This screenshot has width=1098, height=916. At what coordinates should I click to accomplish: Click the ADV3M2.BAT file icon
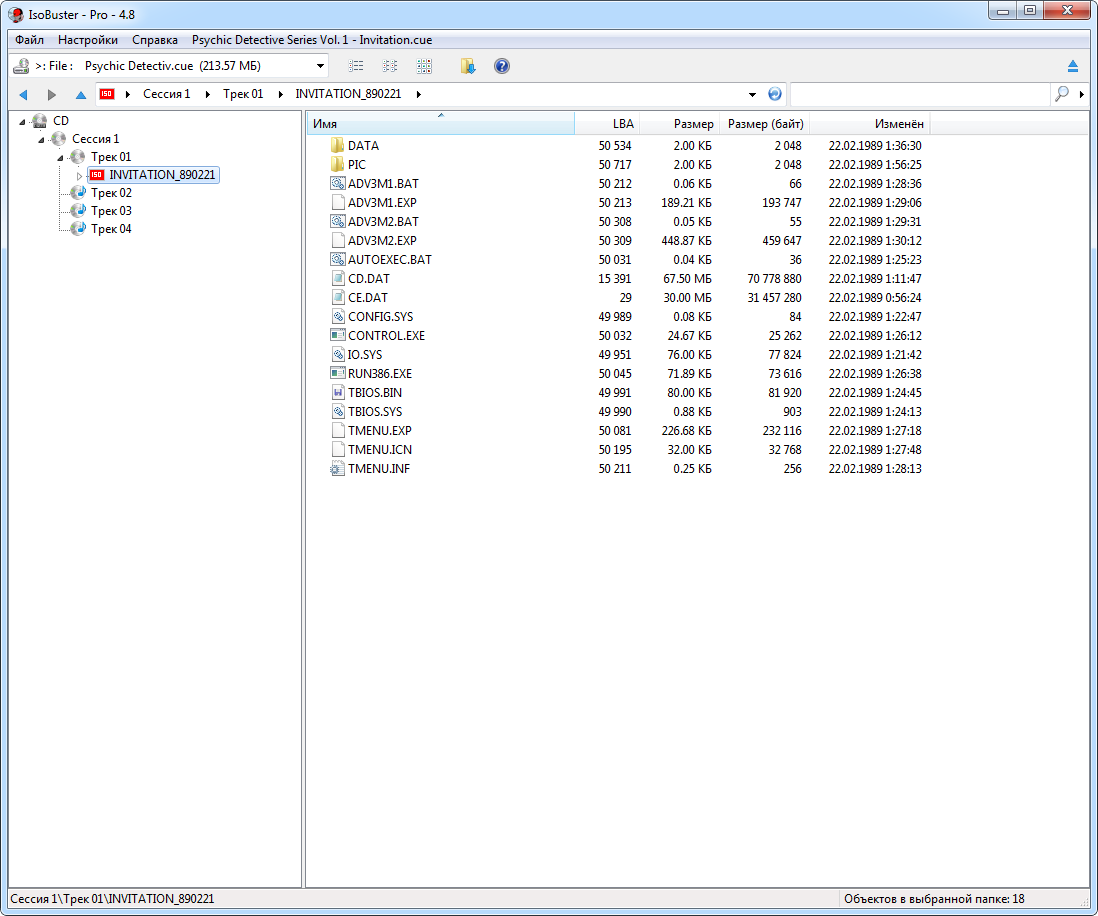coord(338,221)
